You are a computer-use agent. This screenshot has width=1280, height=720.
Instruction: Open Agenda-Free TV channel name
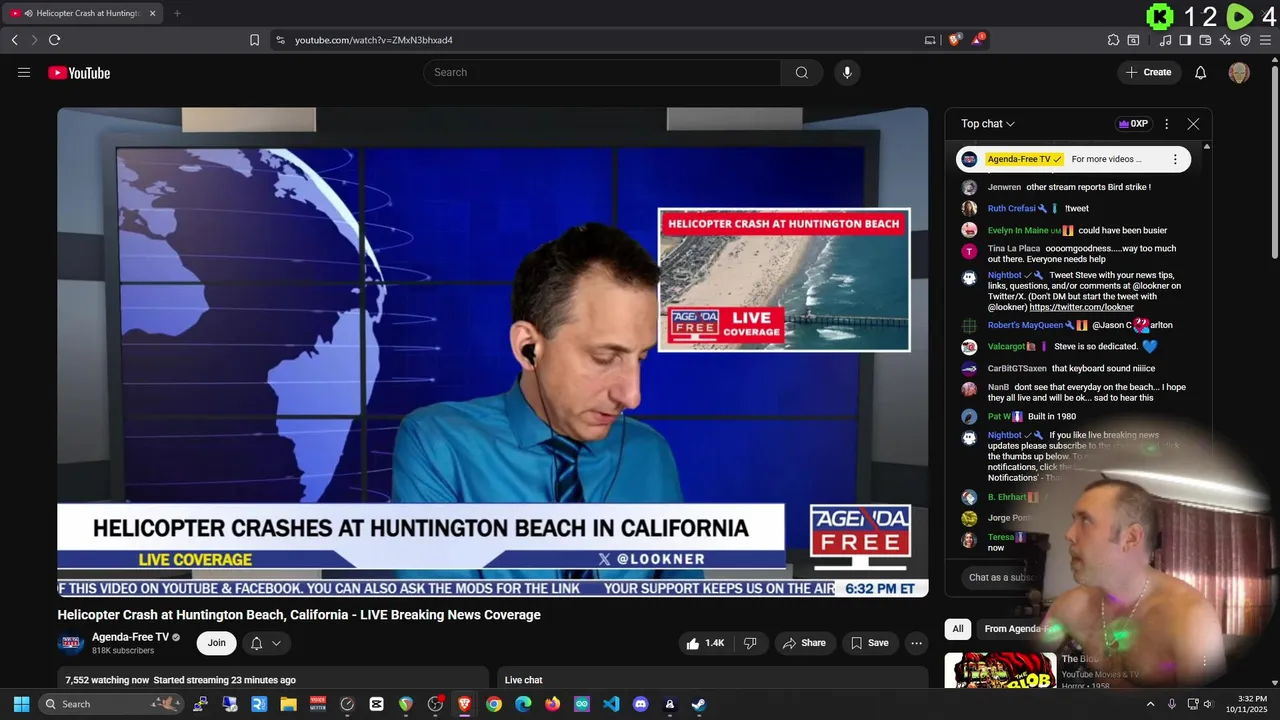(x=131, y=637)
